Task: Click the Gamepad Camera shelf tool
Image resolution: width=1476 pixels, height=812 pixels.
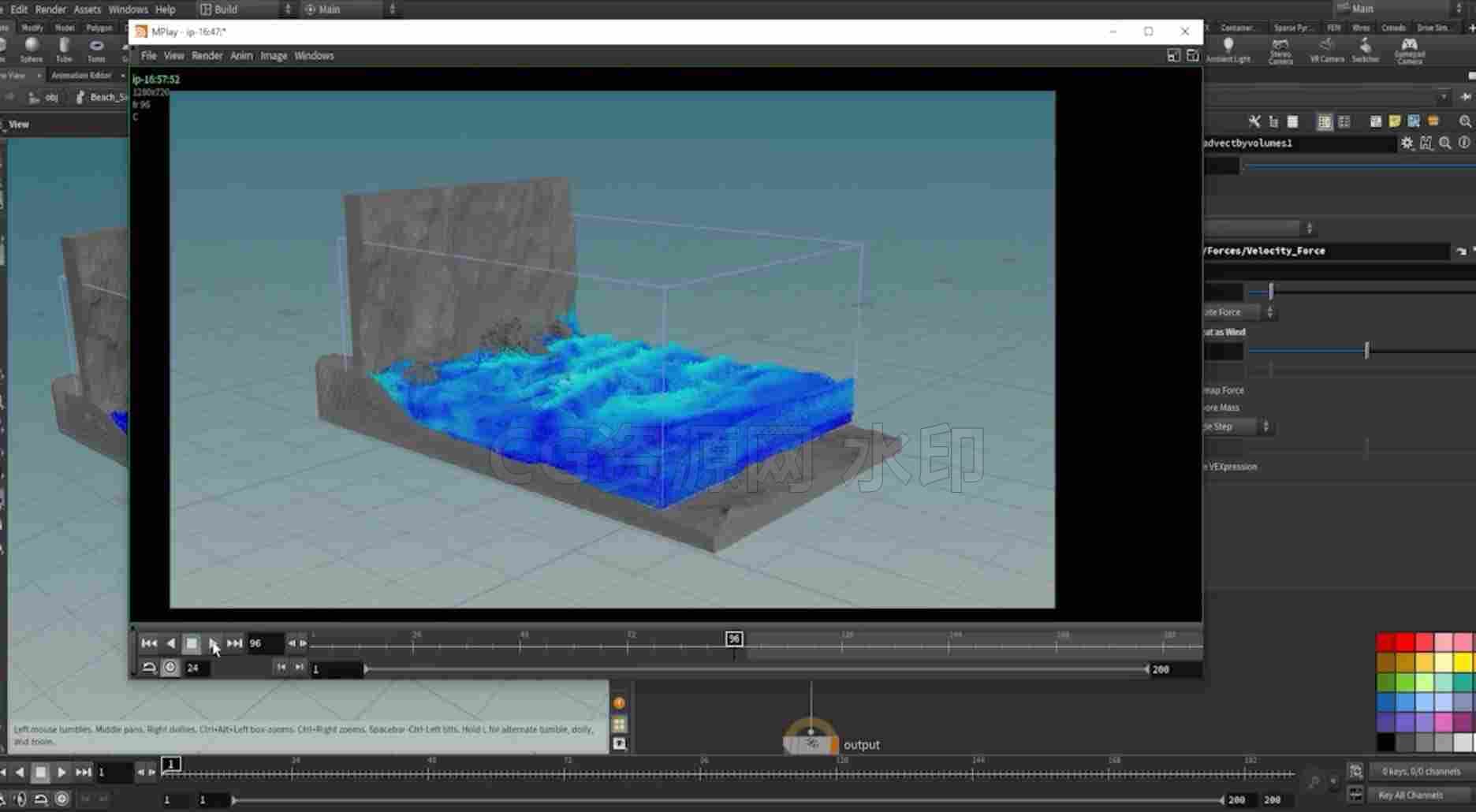Action: (1409, 50)
